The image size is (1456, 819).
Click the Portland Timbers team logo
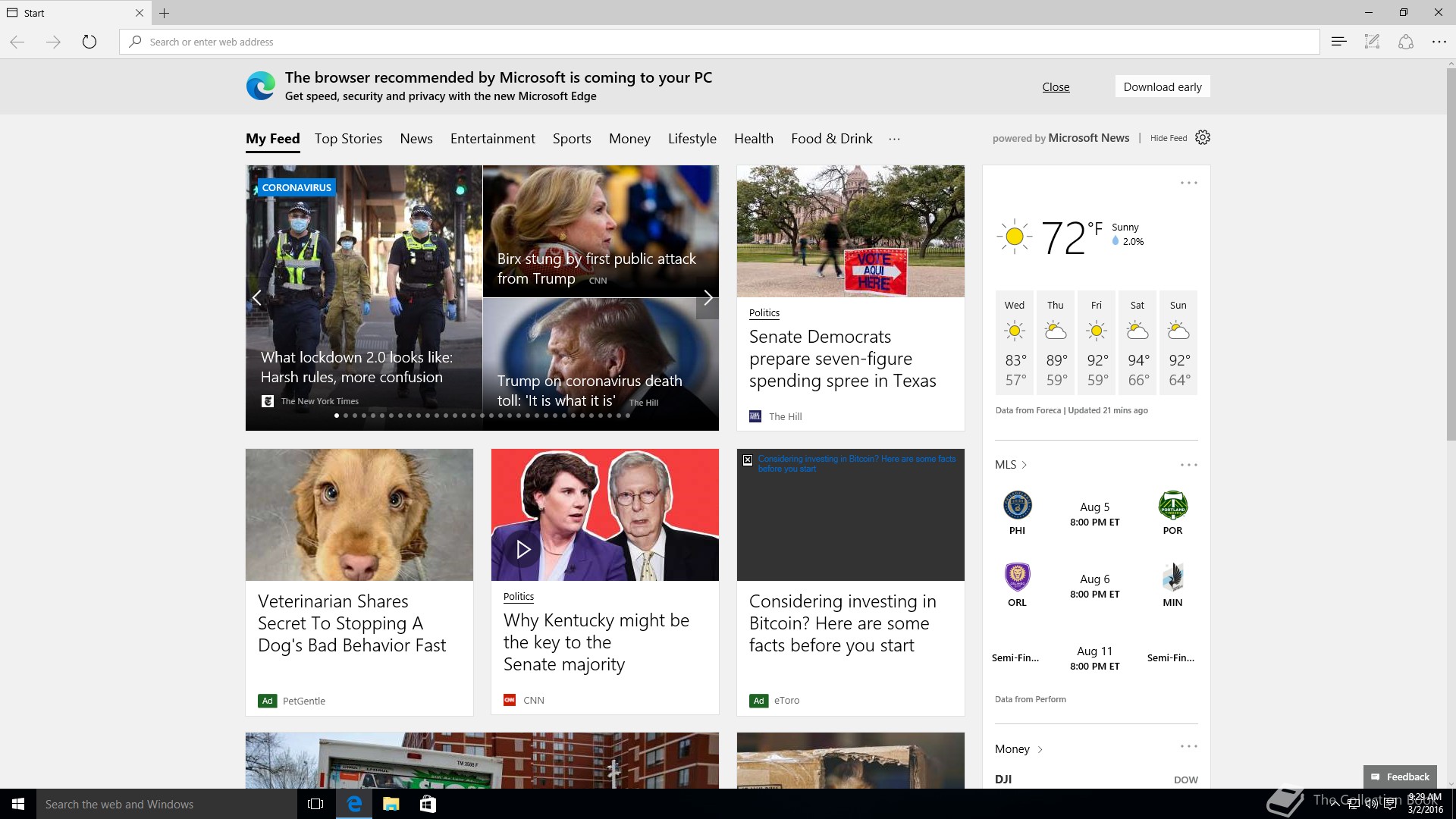(1172, 505)
